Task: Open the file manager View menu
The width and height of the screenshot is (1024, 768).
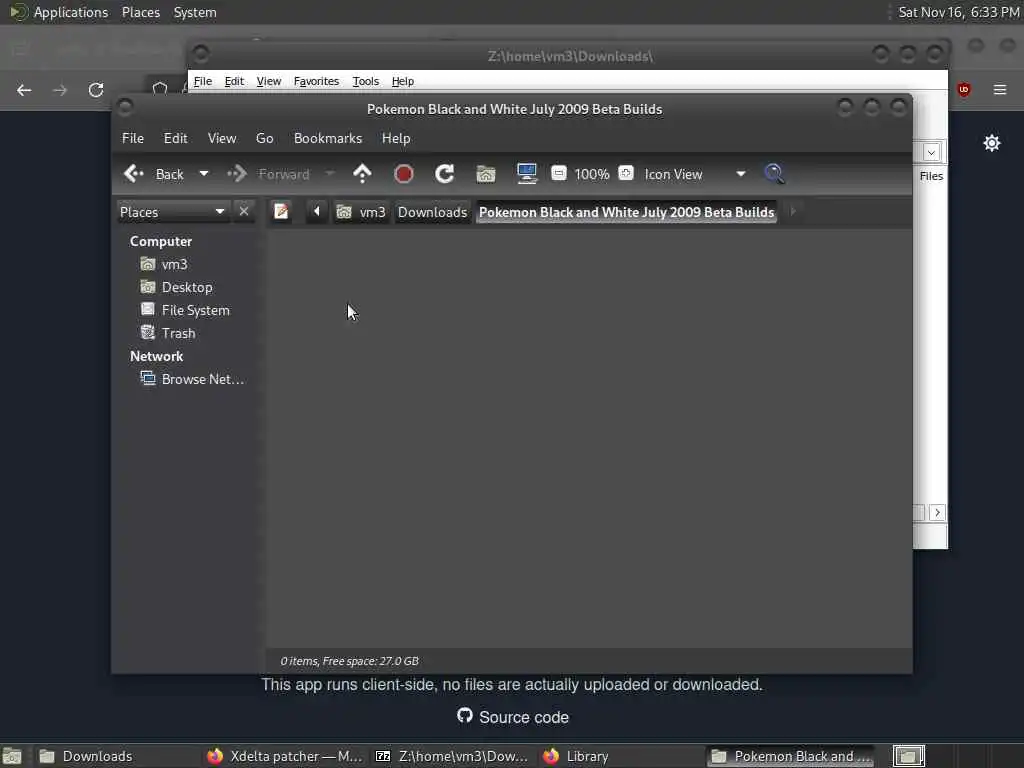Action: click(222, 138)
